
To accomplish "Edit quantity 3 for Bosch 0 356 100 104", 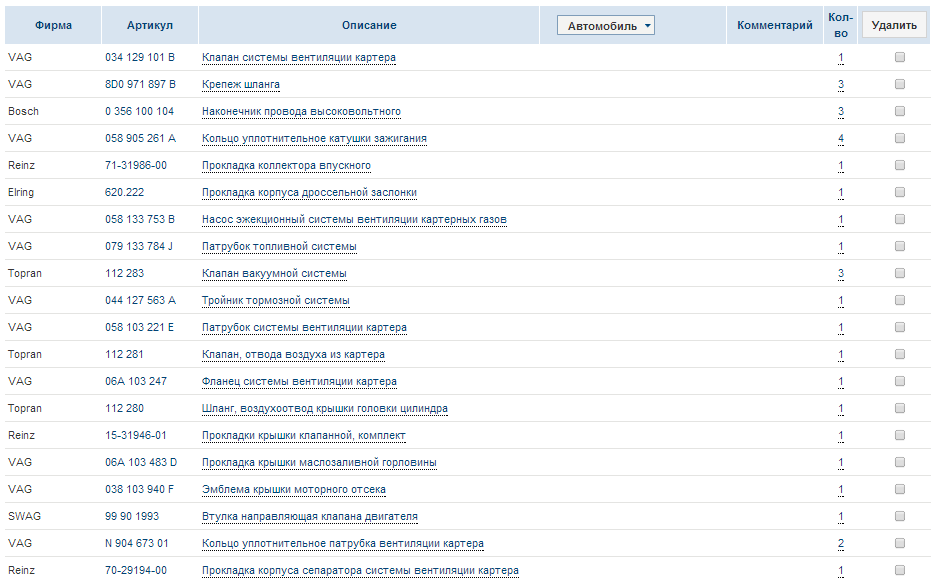I will pos(841,112).
